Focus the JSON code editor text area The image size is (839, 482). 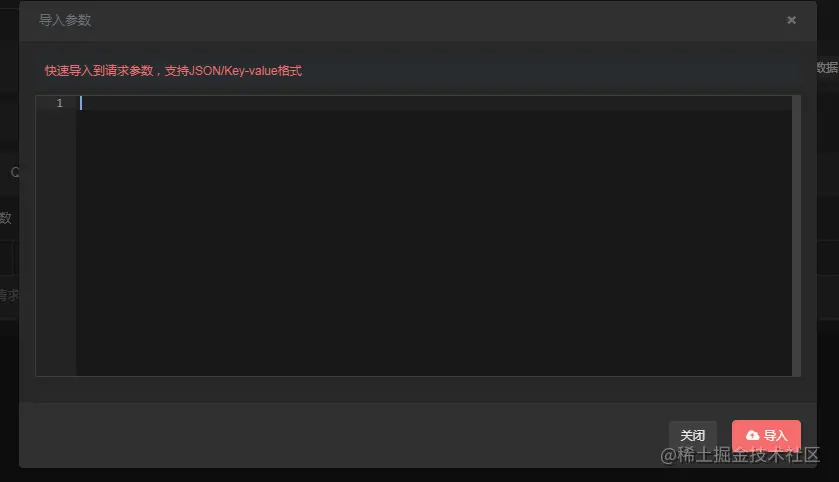pyautogui.click(x=434, y=236)
